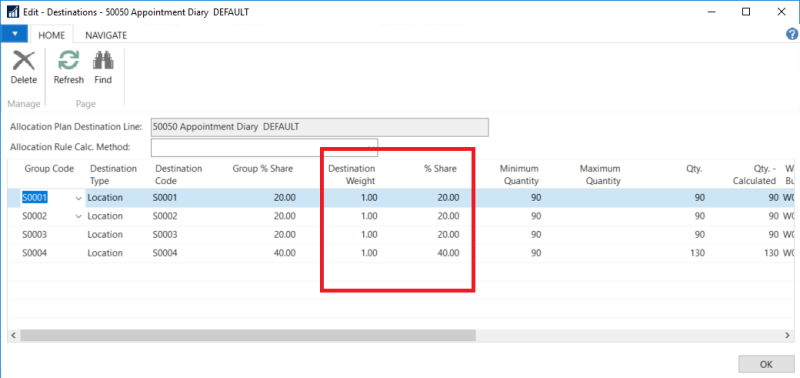The height and width of the screenshot is (378, 800).
Task: Click Minimum Quantity 90 in S0003 row
Action: pyautogui.click(x=535, y=235)
